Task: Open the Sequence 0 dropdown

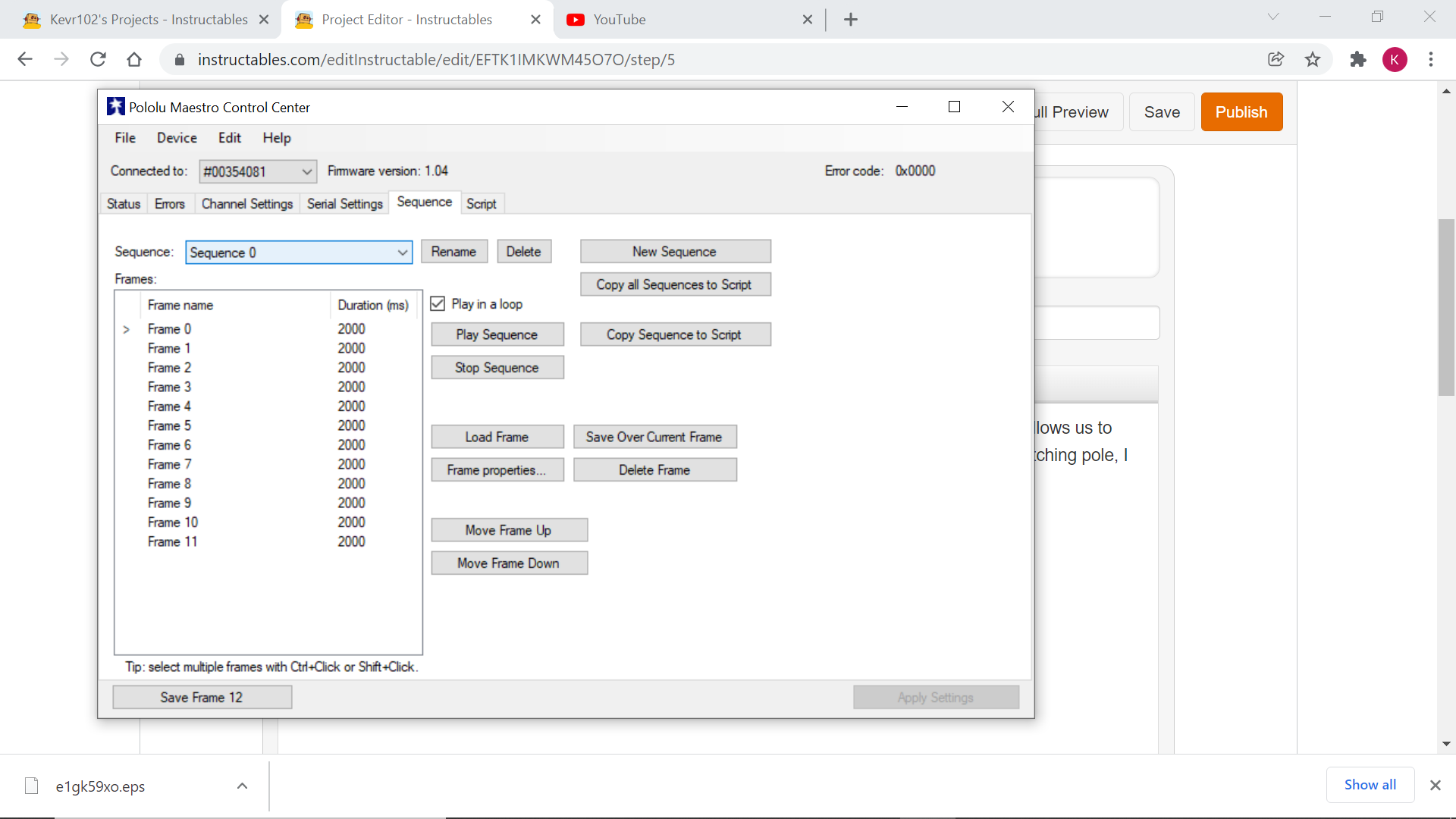Action: coord(402,252)
